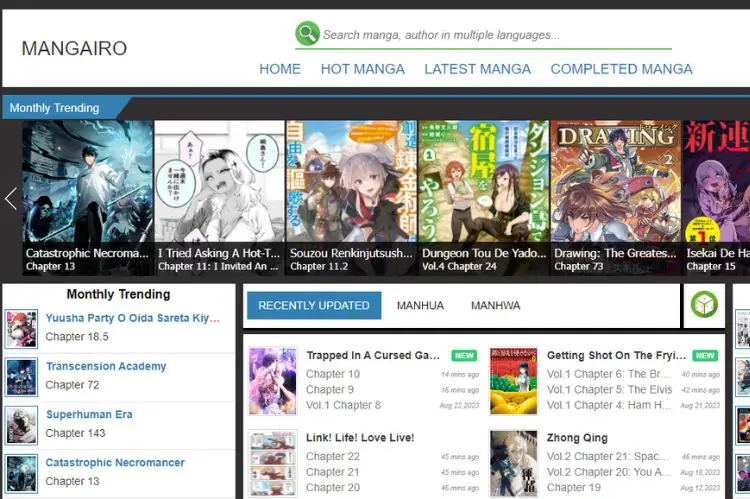Open Link! Life! Love Live! title

[x=360, y=438]
